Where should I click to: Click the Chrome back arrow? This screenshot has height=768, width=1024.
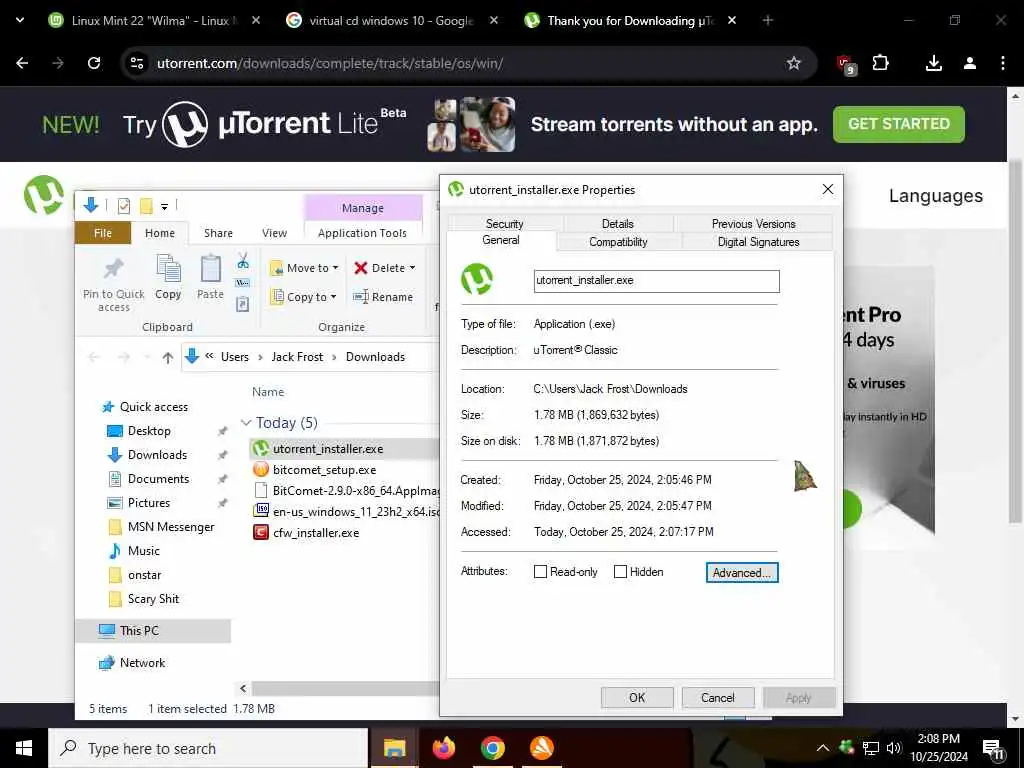click(x=22, y=63)
